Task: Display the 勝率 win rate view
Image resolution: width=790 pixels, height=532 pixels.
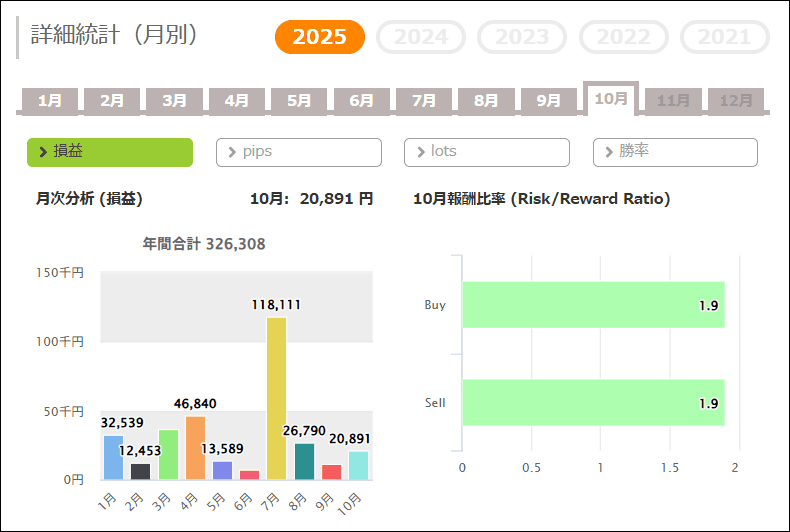Action: [x=675, y=152]
